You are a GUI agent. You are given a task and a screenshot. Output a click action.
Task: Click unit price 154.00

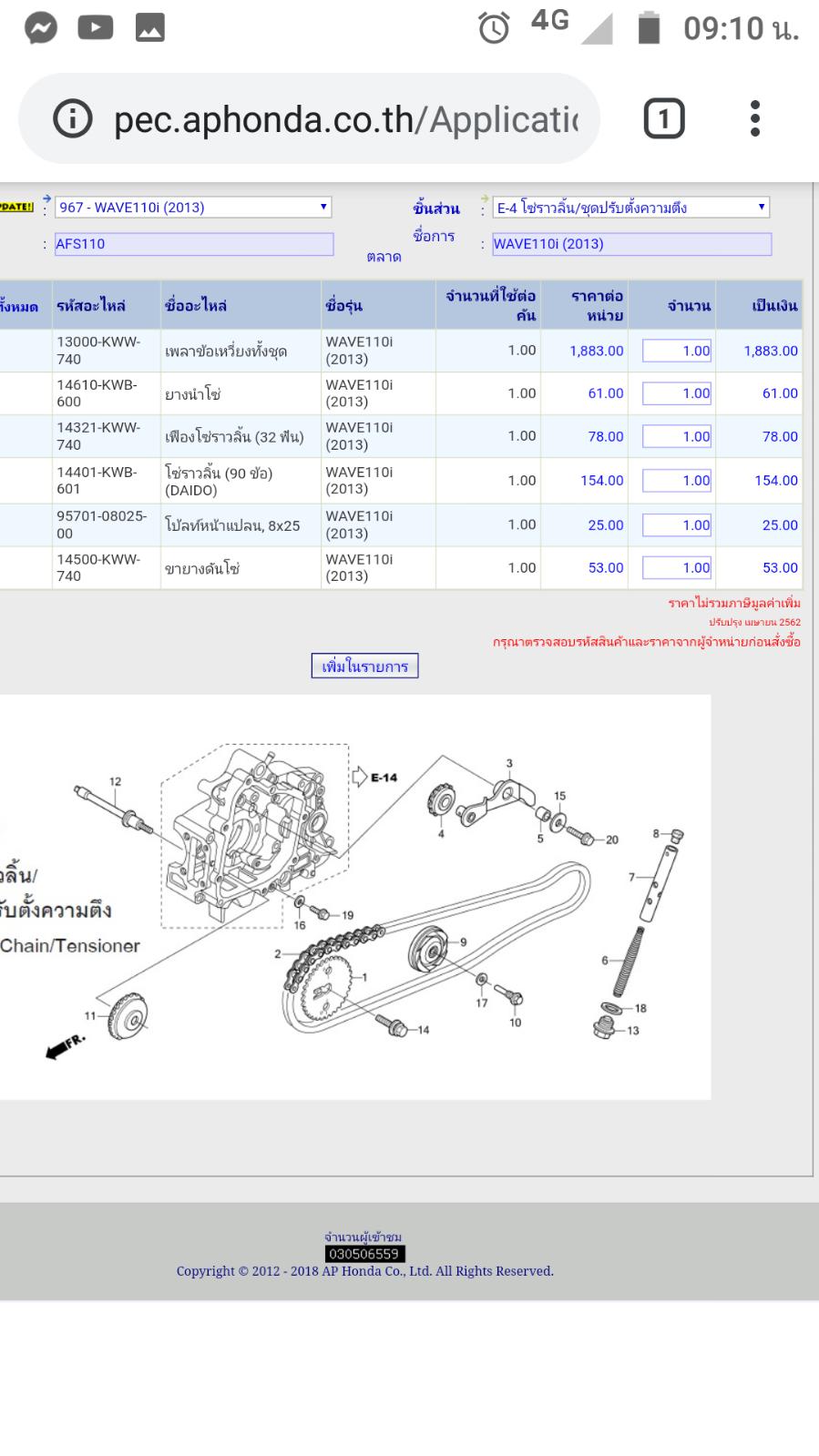(602, 480)
